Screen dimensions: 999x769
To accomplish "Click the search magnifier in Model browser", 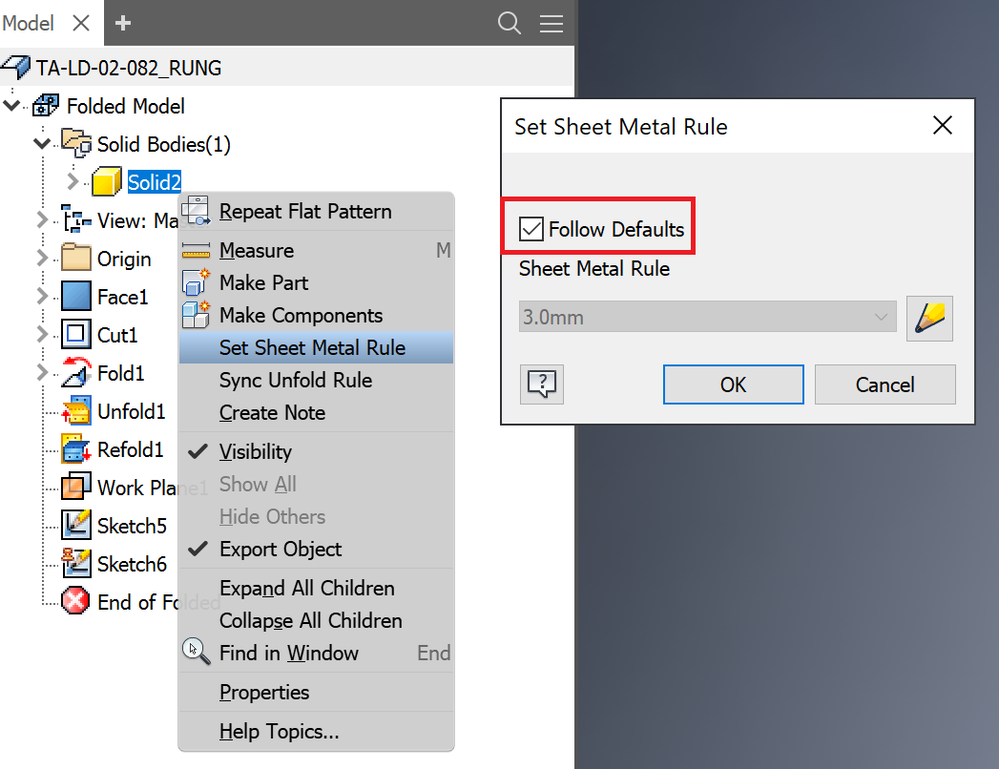I will tap(509, 23).
